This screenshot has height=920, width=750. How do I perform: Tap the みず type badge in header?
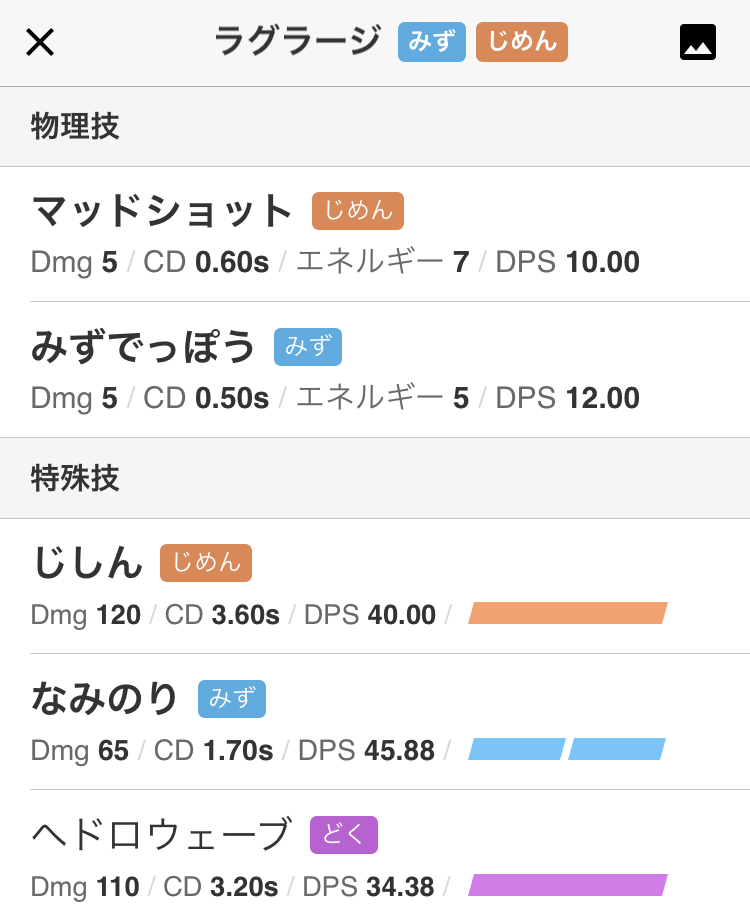(431, 42)
